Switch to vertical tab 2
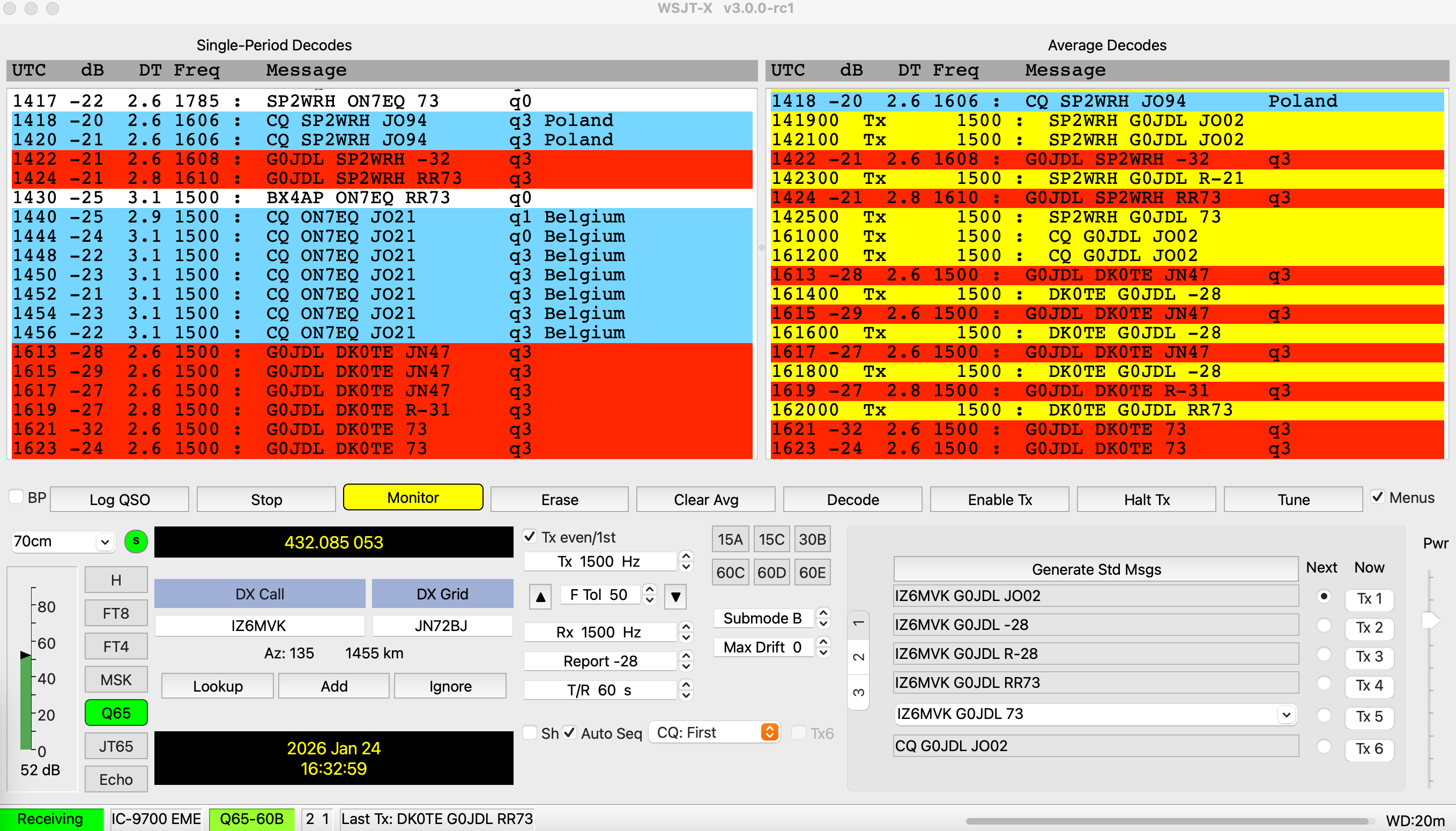 (x=858, y=656)
